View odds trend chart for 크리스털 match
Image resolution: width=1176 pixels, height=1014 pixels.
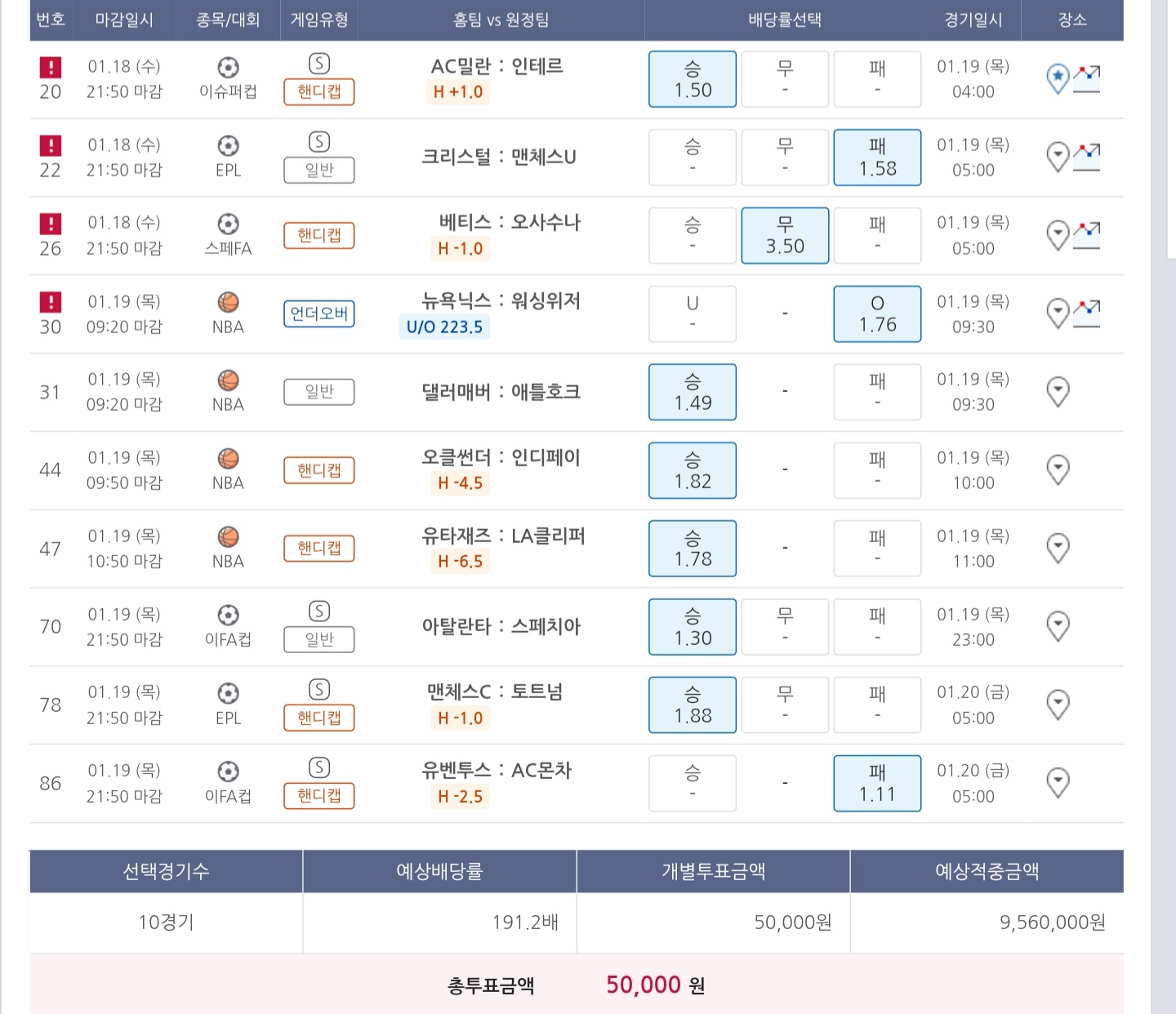[x=1086, y=157]
